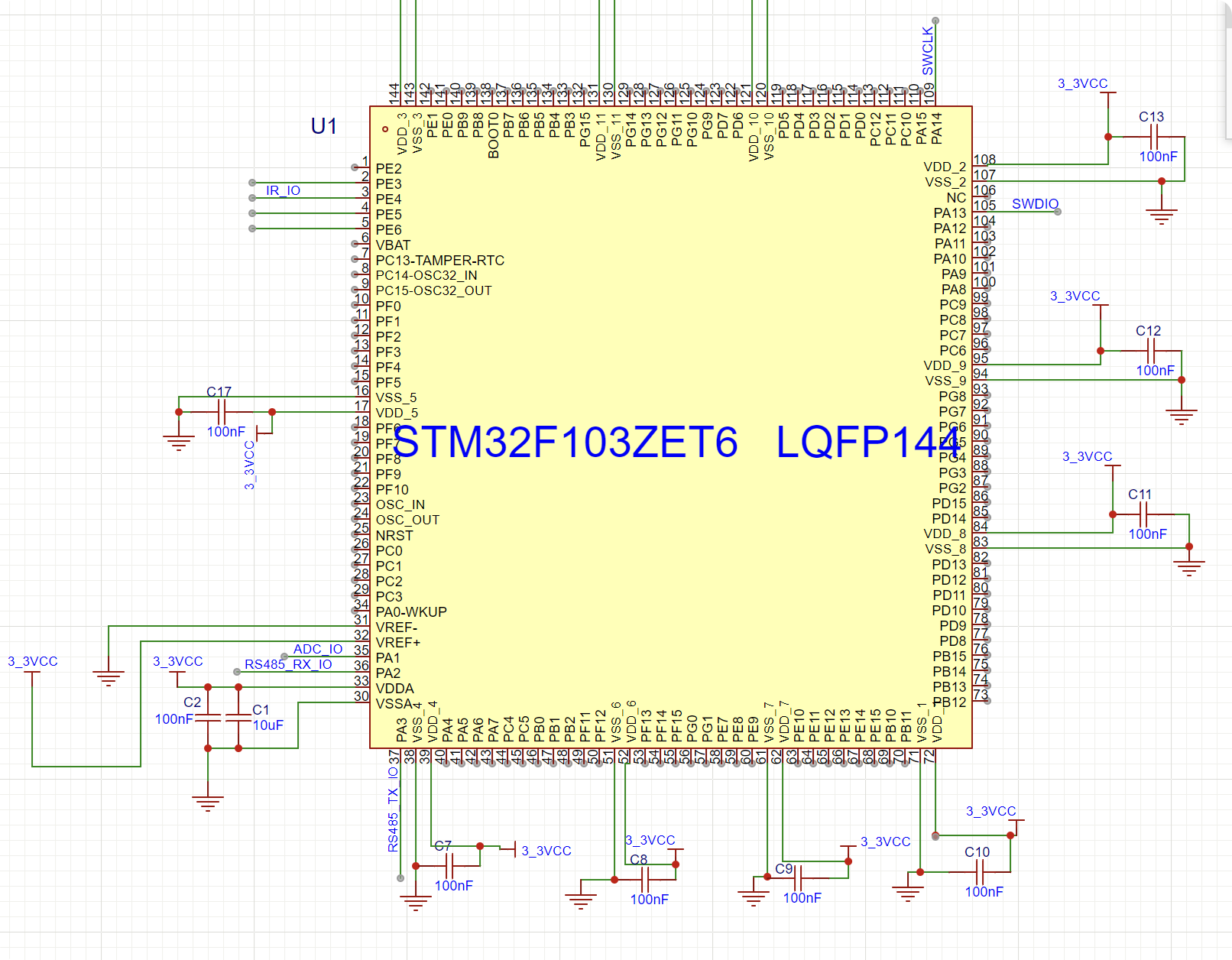Select the PA0-WKUP pin name
This screenshot has width=1232, height=960.
tap(411, 612)
